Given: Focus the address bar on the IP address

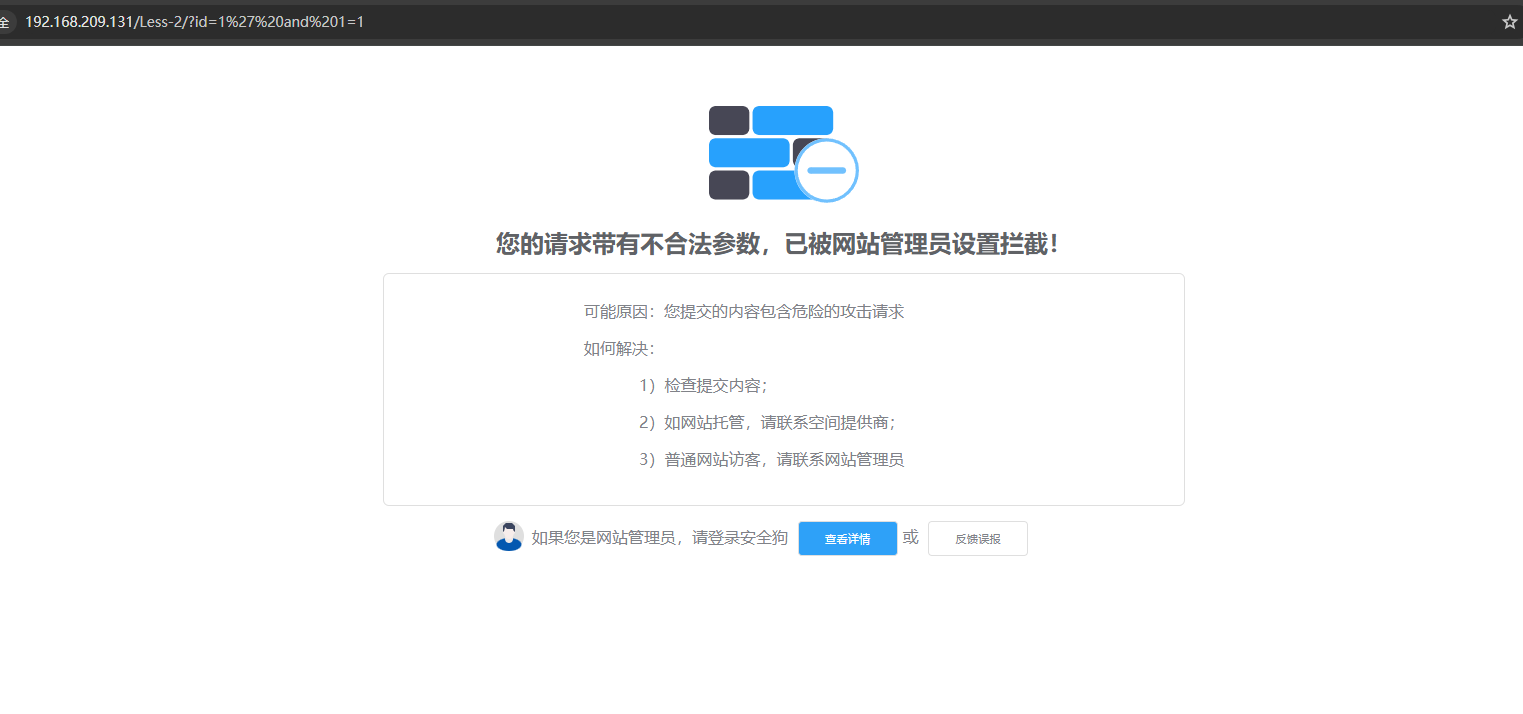Looking at the screenshot, I should pyautogui.click(x=79, y=22).
